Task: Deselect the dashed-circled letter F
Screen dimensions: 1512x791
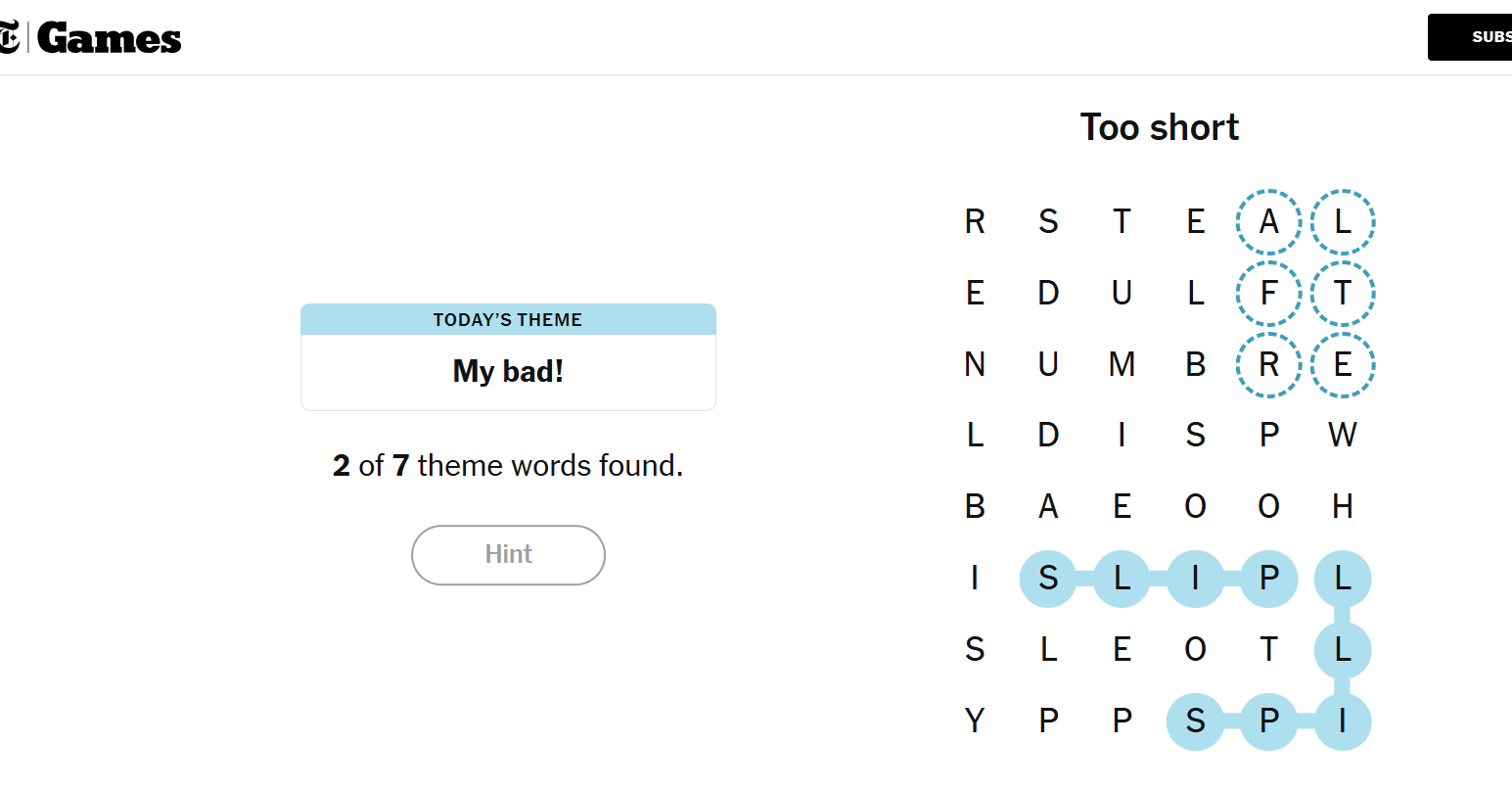Action: pos(1268,293)
